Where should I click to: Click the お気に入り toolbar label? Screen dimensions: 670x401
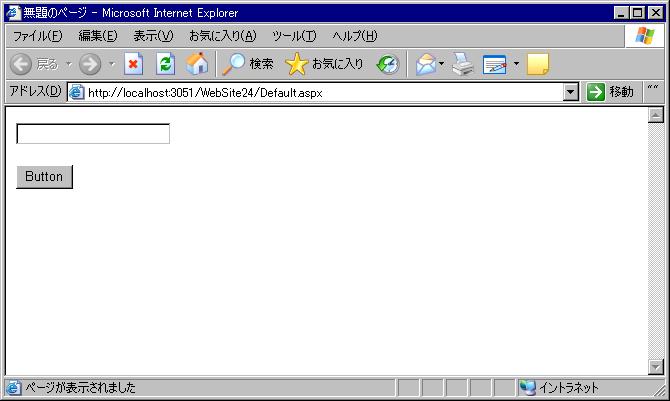point(338,64)
